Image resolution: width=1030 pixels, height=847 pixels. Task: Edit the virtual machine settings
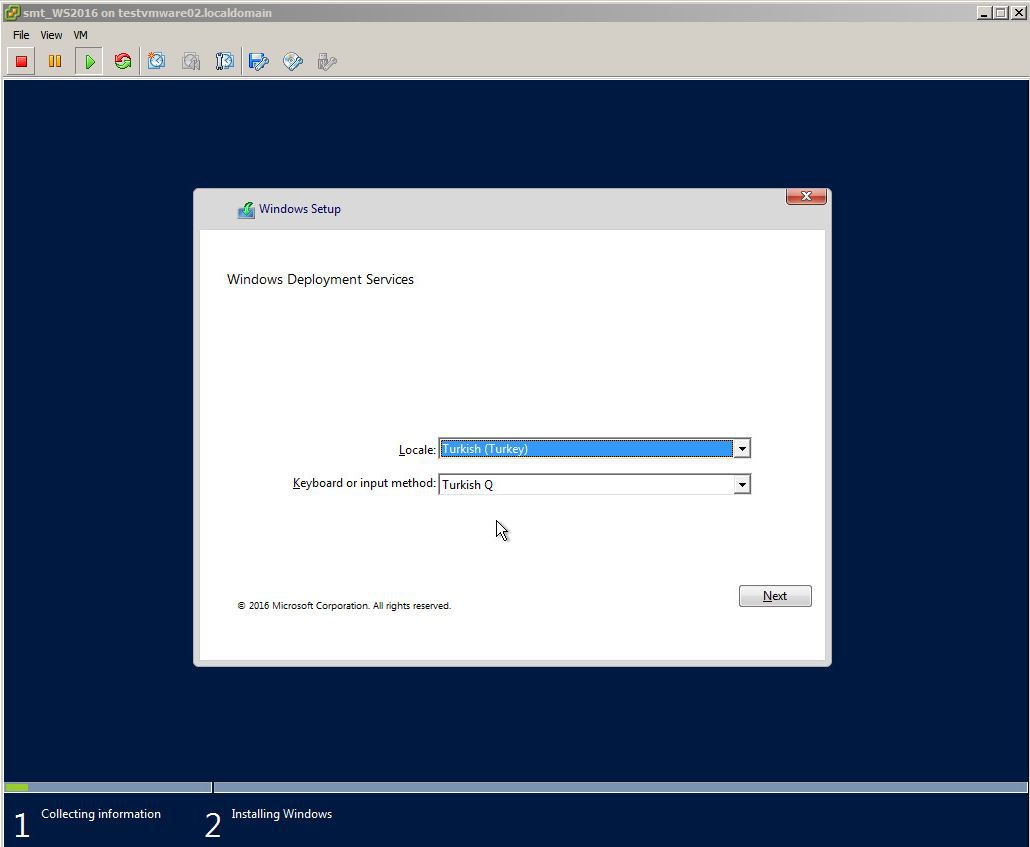[258, 61]
